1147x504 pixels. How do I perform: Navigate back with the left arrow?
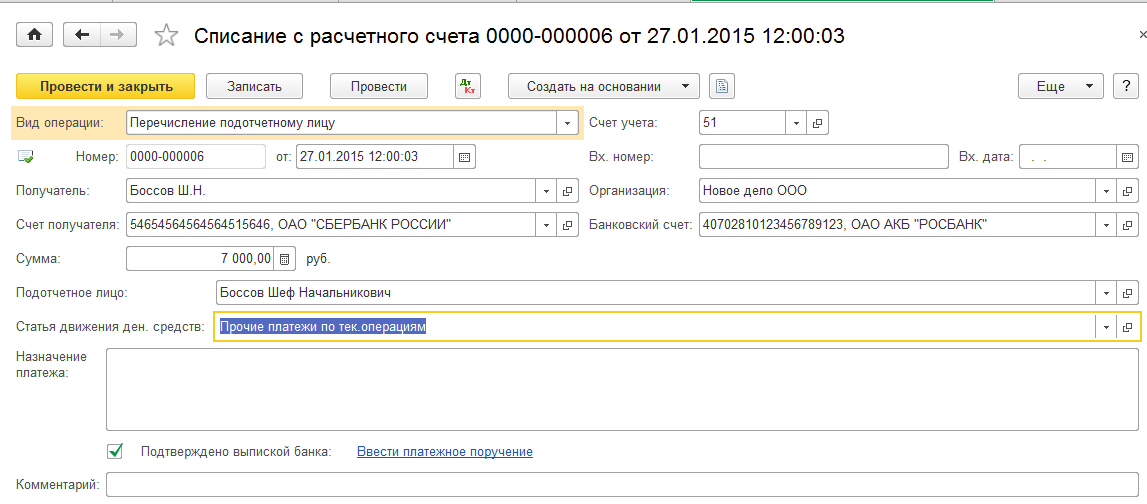(x=82, y=35)
